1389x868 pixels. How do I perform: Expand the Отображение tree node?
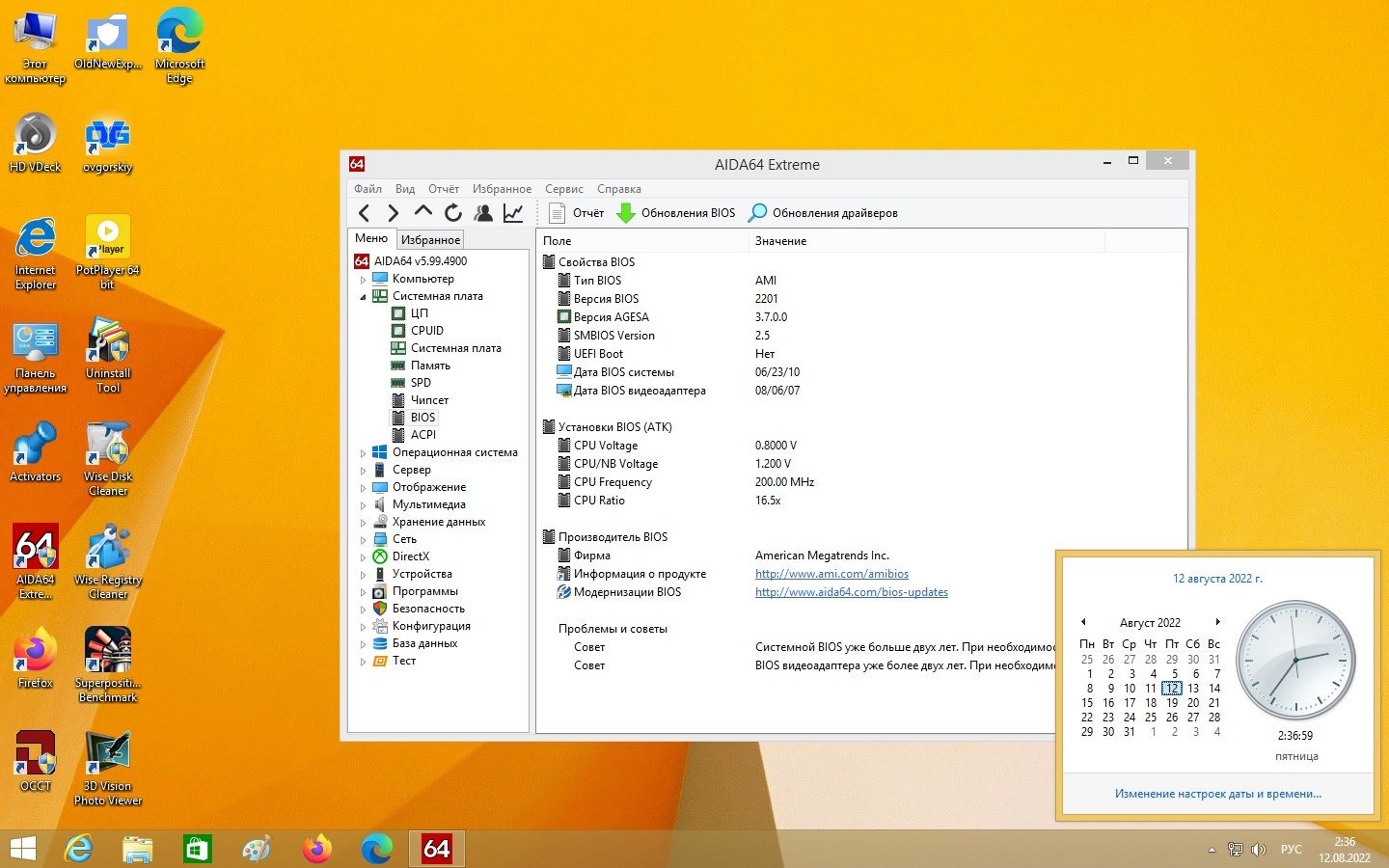click(x=364, y=488)
